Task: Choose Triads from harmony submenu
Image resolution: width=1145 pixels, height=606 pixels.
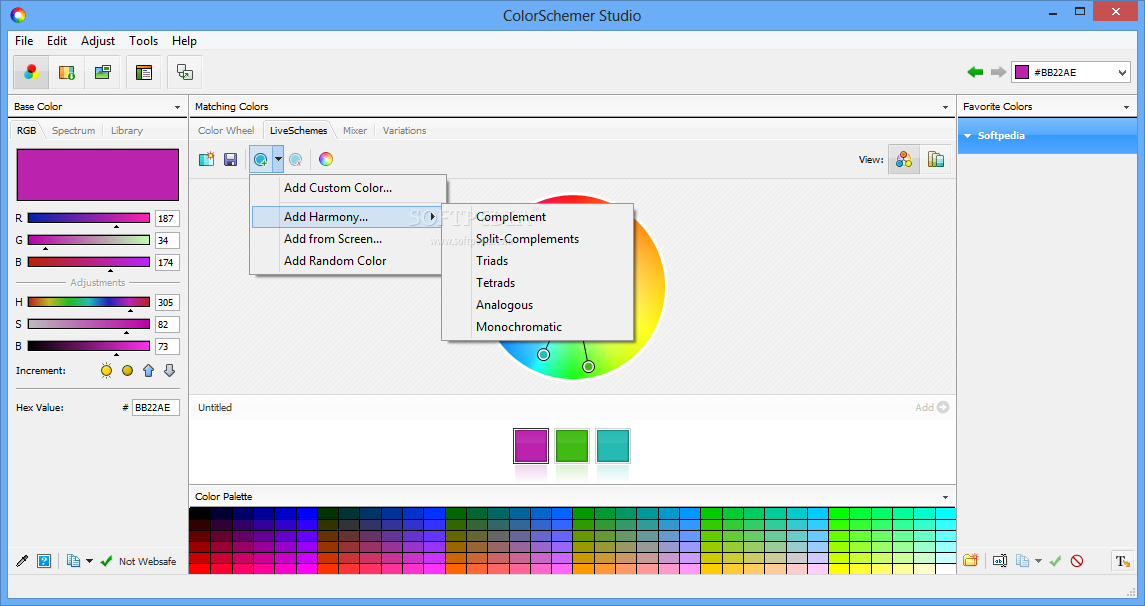Action: [537, 261]
